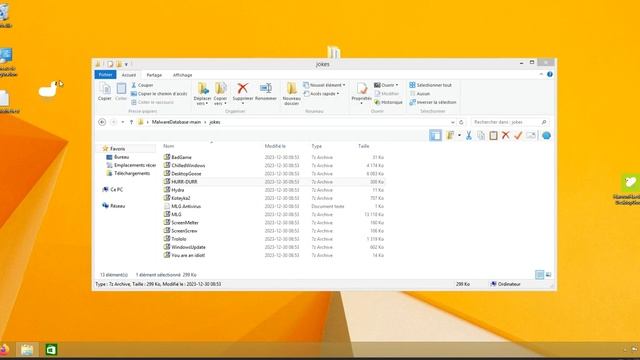Open the Accès rapide dropdown
Viewport: 640px width, 360px height.
321,94
